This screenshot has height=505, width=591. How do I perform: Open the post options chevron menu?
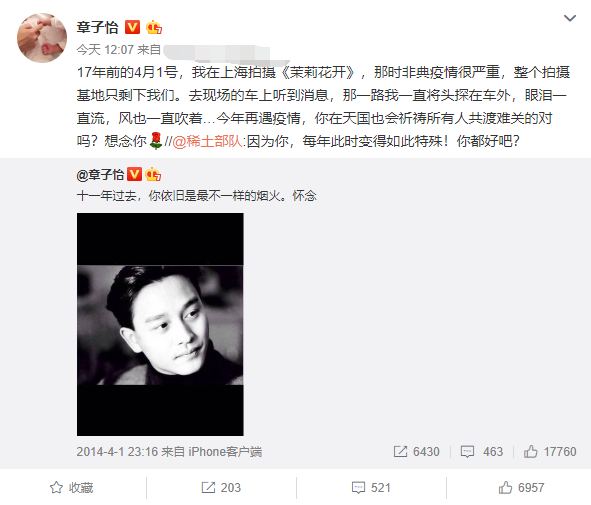pyautogui.click(x=570, y=18)
